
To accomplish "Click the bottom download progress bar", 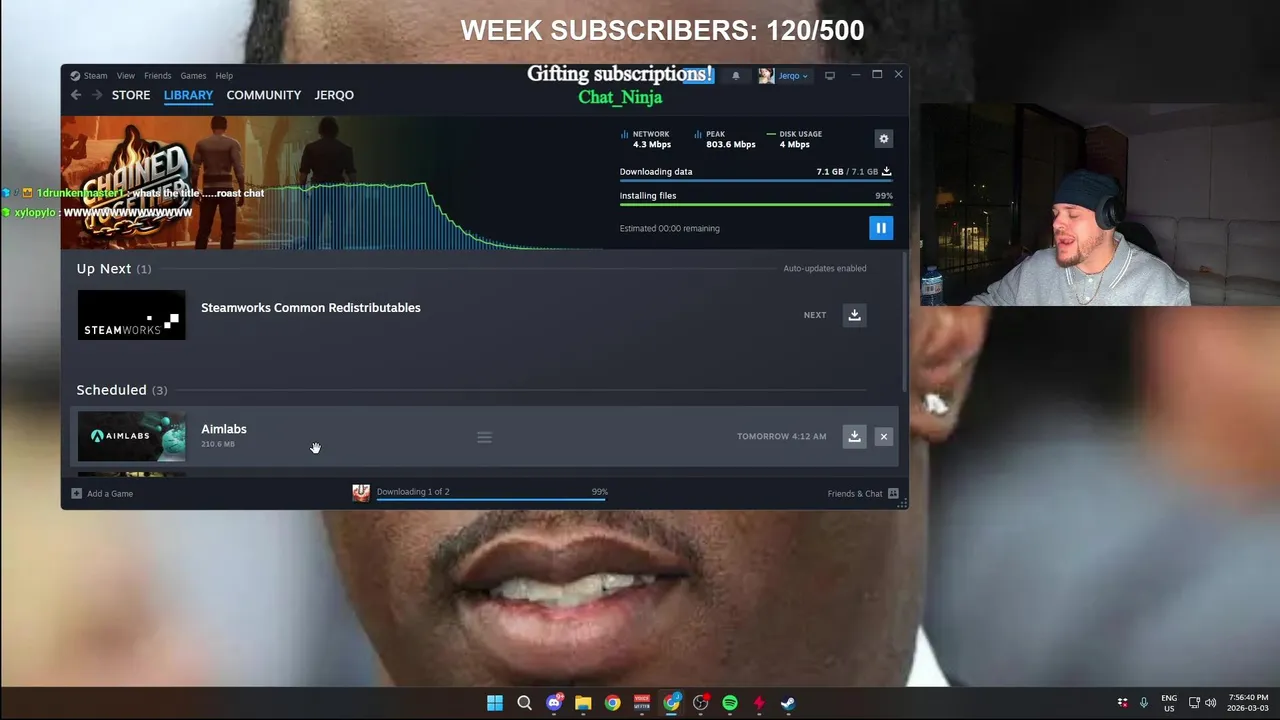I will coord(491,498).
